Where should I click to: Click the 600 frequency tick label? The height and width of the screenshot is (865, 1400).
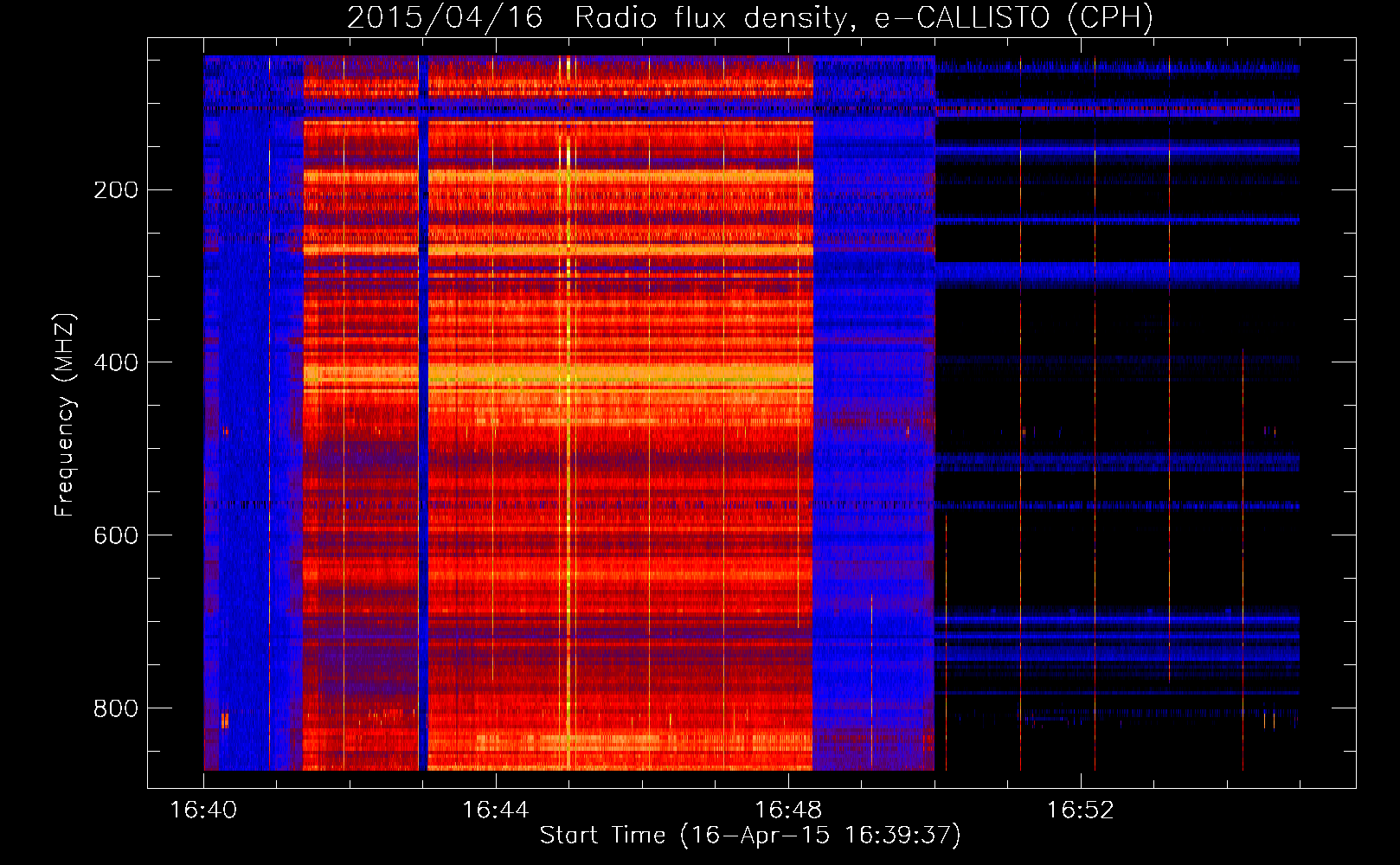[115, 535]
